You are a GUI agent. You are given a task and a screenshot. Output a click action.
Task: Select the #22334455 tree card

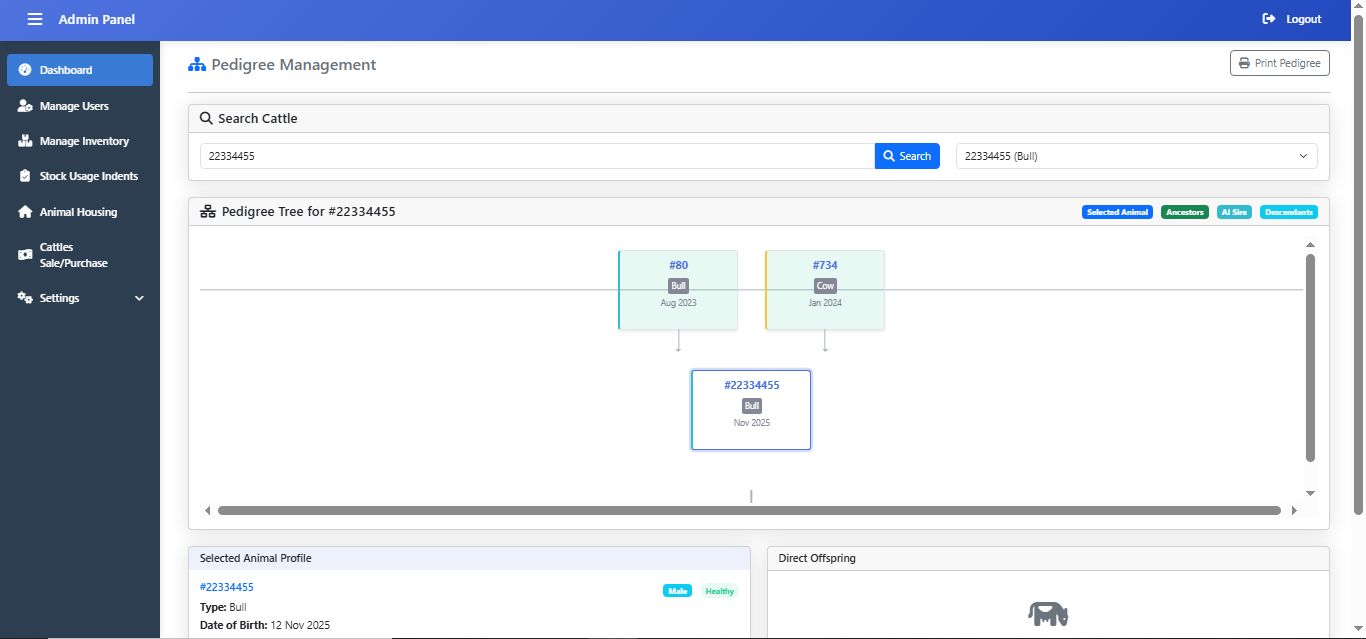(751, 410)
